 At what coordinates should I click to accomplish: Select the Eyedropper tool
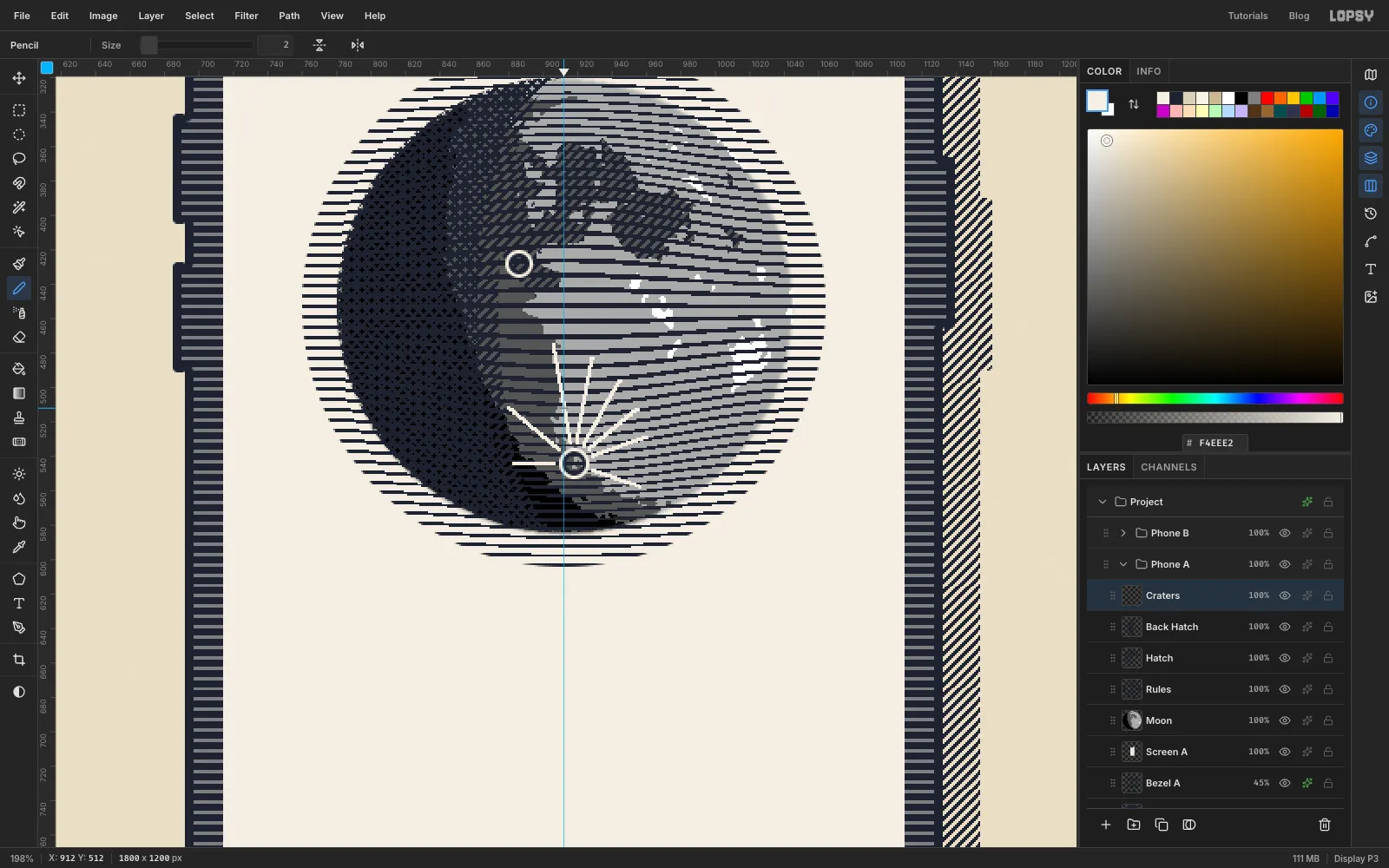(x=19, y=547)
